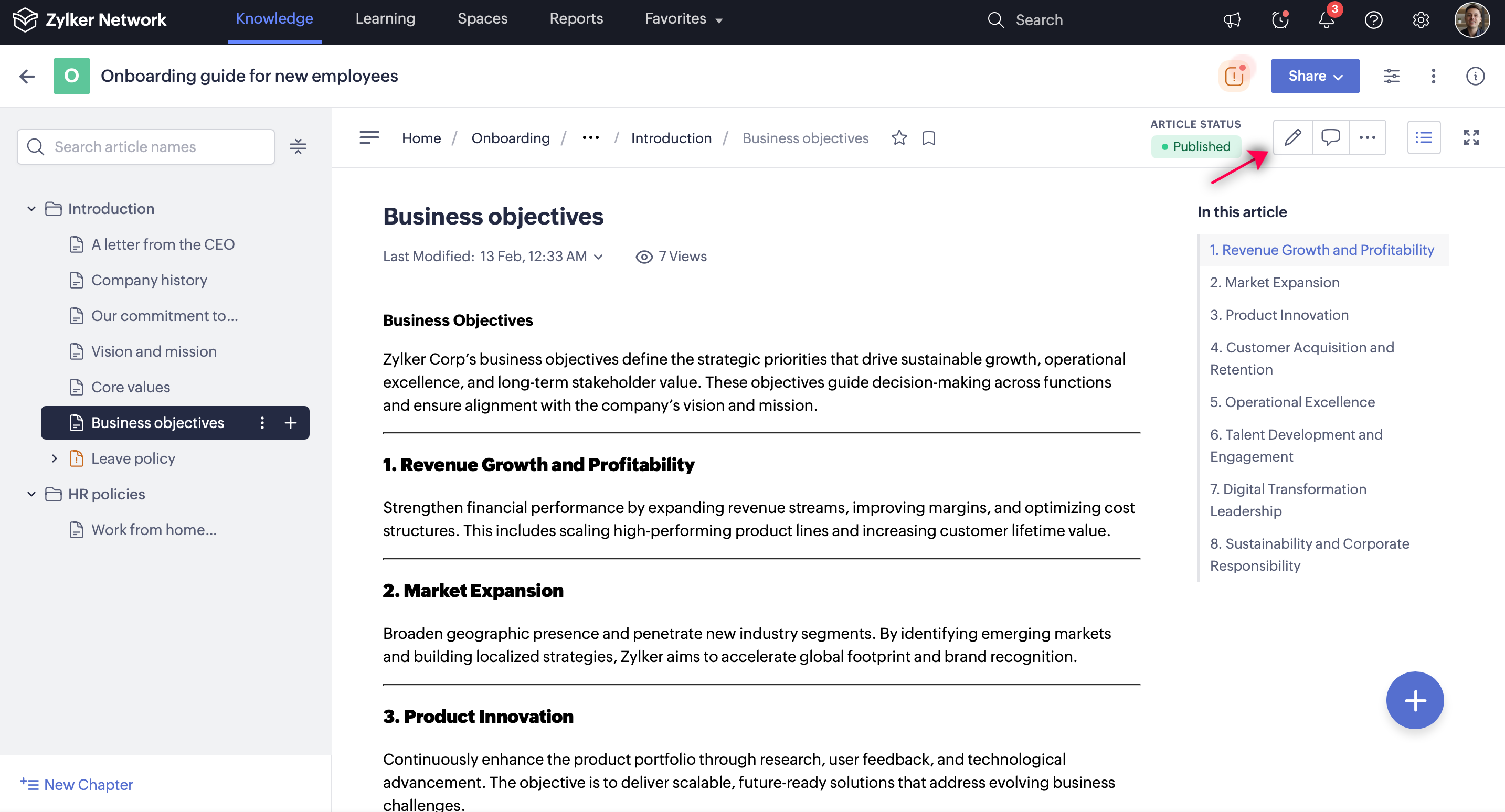Collapse the Introduction chapter
1505x812 pixels.
click(x=31, y=209)
